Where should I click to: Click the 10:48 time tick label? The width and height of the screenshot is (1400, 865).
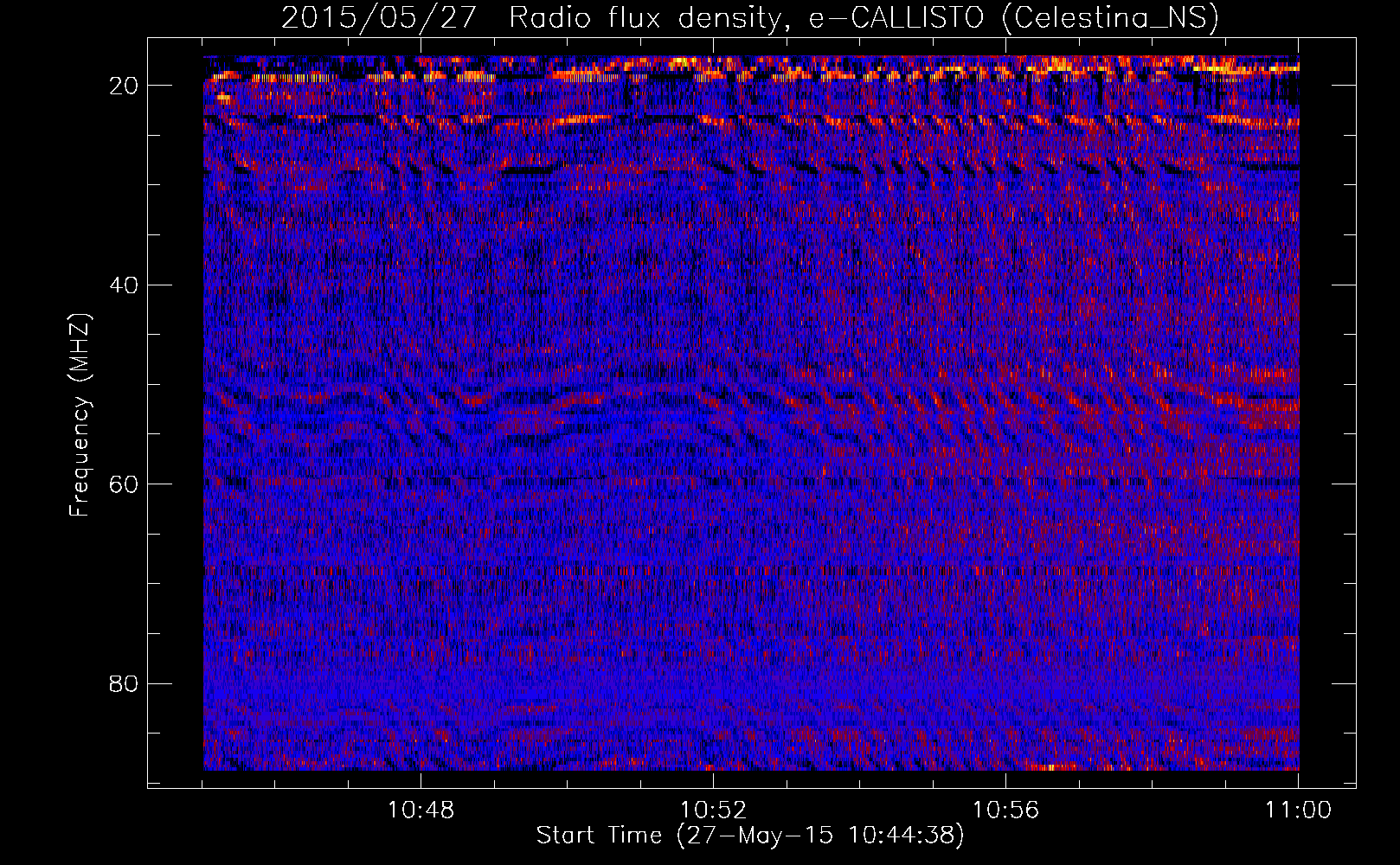tap(421, 811)
